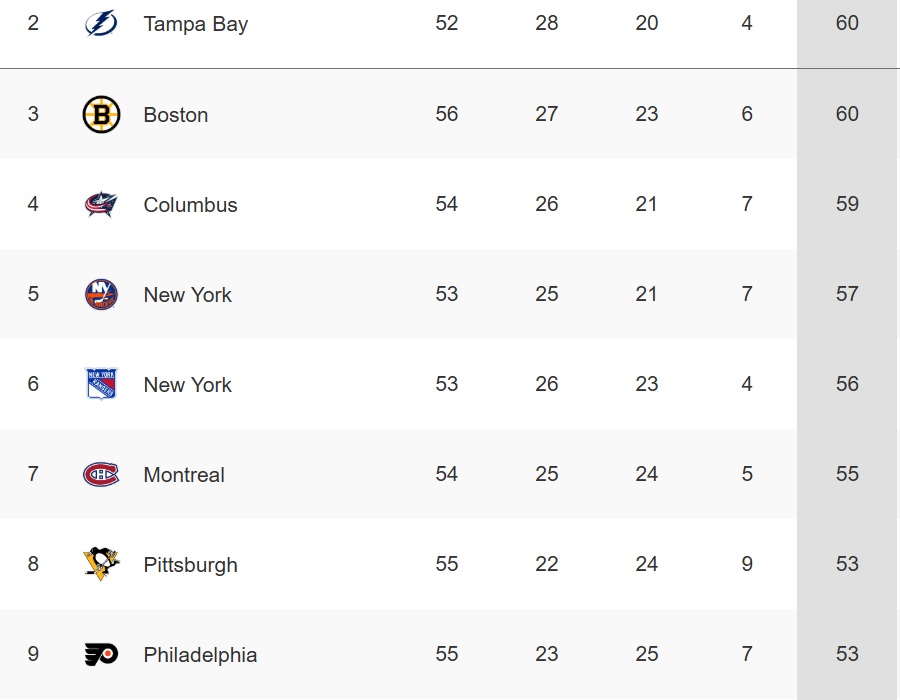Click the Montreal Canadiens logo

(101, 475)
